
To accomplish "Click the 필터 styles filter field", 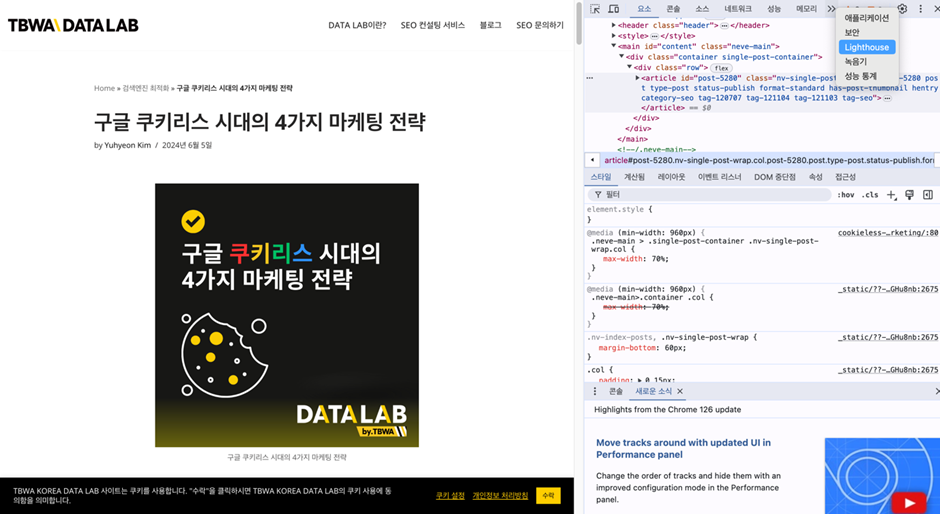I will [x=710, y=195].
